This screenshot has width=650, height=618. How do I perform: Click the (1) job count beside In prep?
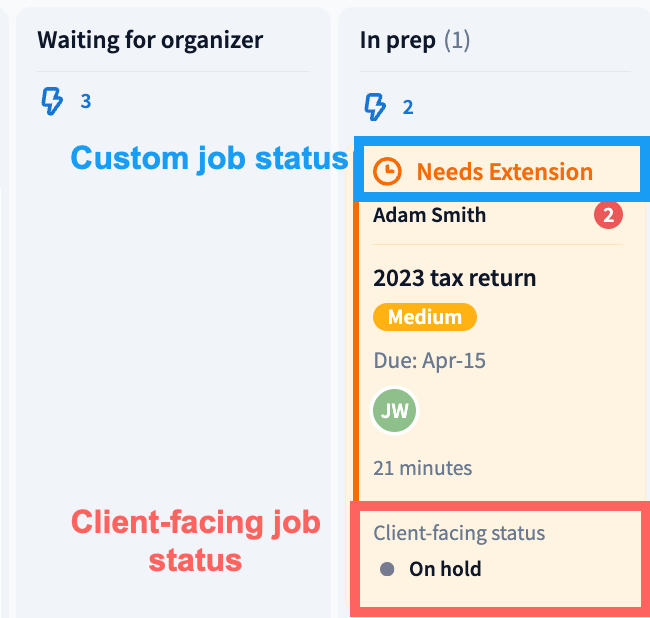pyautogui.click(x=456, y=40)
